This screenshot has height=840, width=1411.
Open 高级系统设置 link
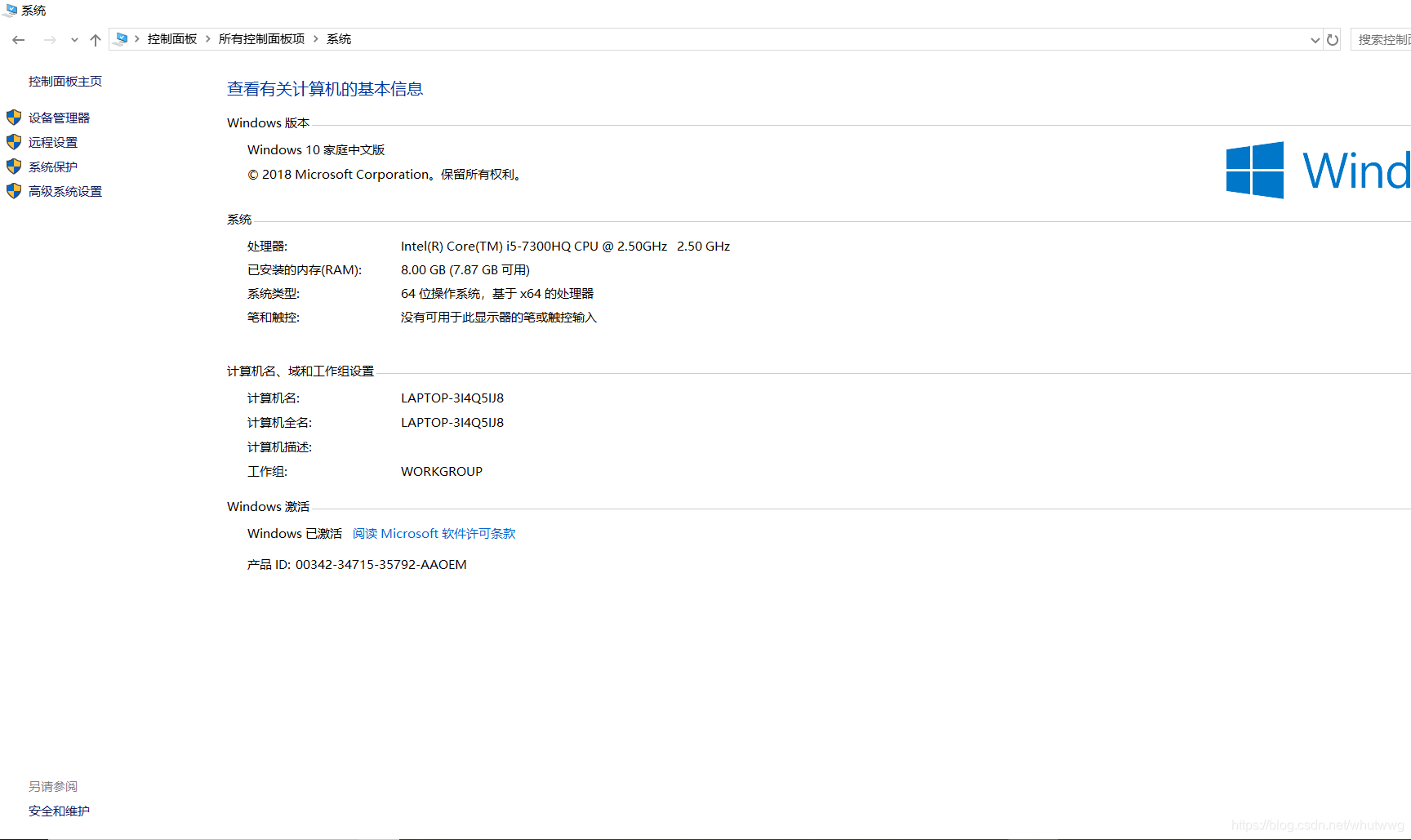(65, 192)
